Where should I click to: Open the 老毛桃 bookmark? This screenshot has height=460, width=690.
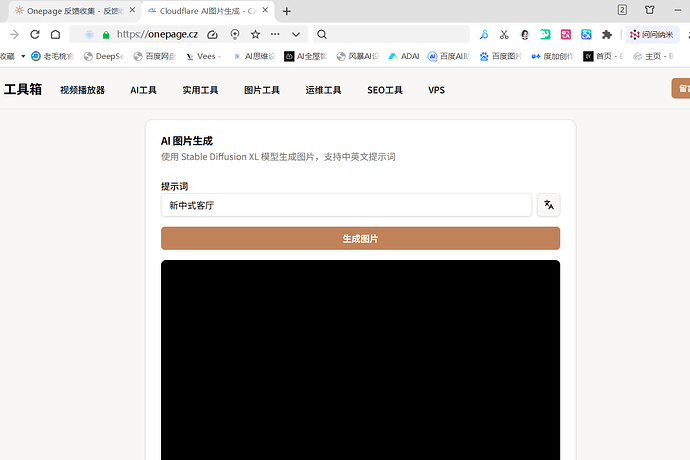point(52,56)
